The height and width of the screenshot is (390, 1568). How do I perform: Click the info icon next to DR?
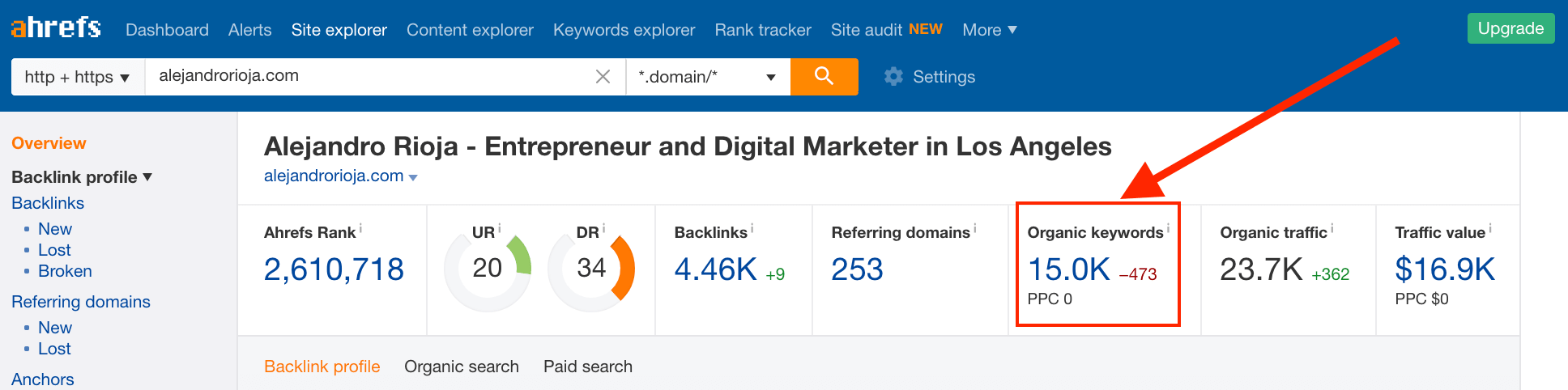tap(603, 229)
